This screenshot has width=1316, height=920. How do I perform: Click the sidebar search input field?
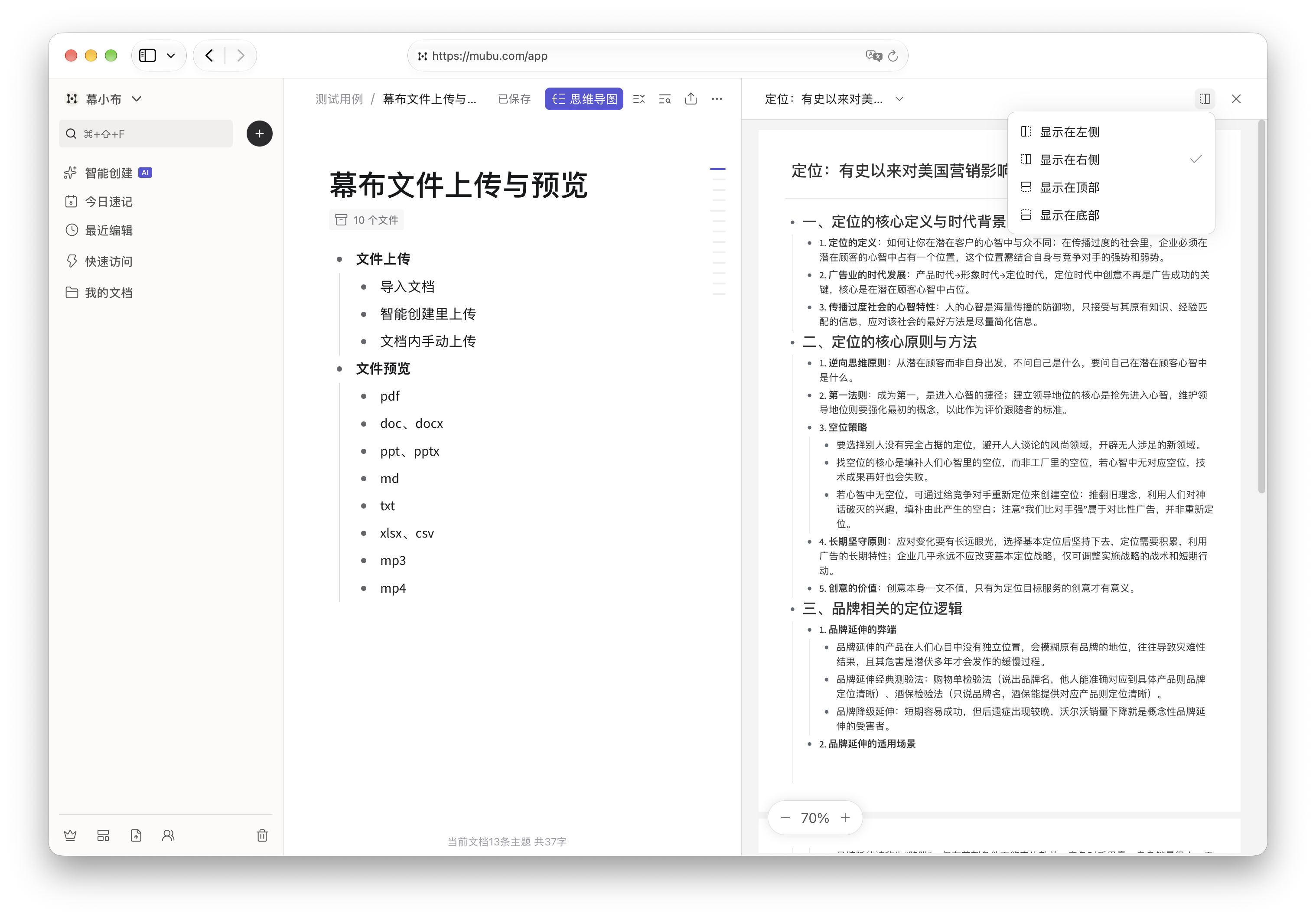coord(146,134)
